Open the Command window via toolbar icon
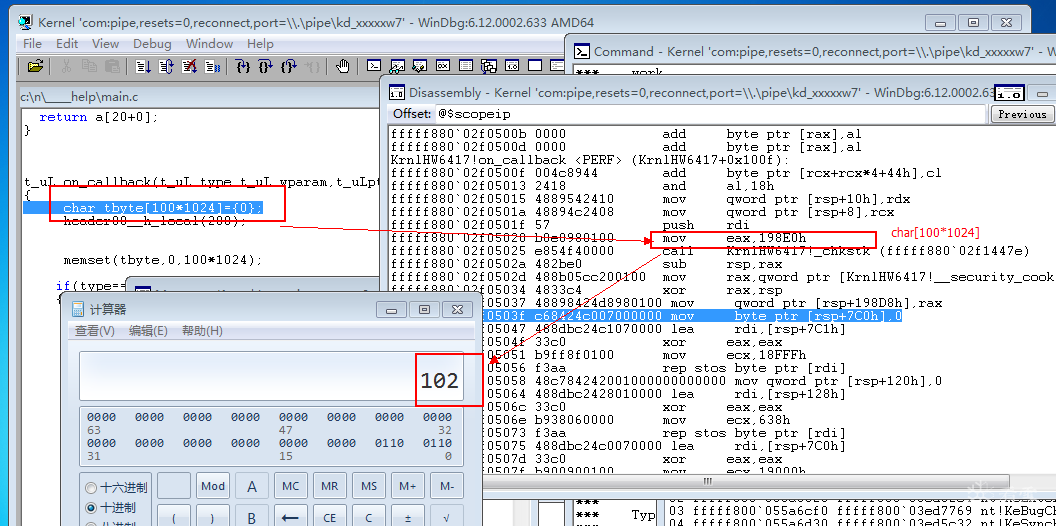This screenshot has width=1056, height=526. click(374, 66)
